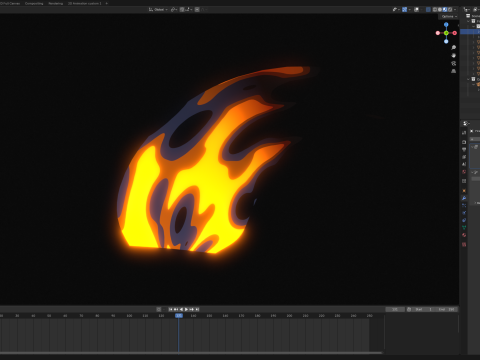Screen dimensions: 480x360
Task: Open viewport shading options dropdown
Action: [455, 10]
